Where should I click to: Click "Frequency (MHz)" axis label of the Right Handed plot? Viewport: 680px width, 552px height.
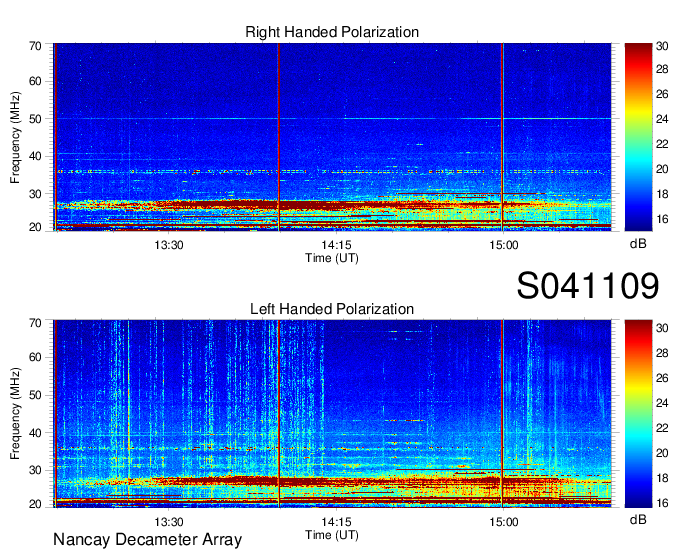click(x=15, y=137)
